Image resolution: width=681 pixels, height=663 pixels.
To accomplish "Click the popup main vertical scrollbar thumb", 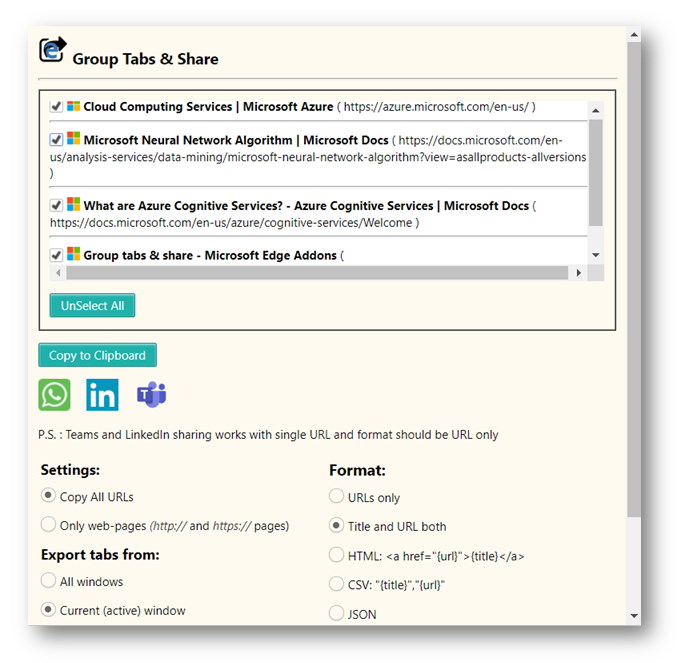I will click(x=634, y=279).
